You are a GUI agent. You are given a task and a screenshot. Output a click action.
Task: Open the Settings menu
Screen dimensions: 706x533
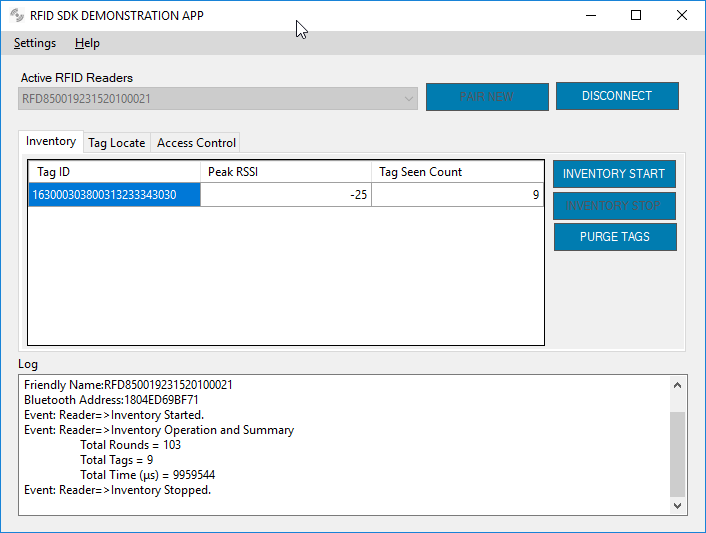click(x=35, y=43)
